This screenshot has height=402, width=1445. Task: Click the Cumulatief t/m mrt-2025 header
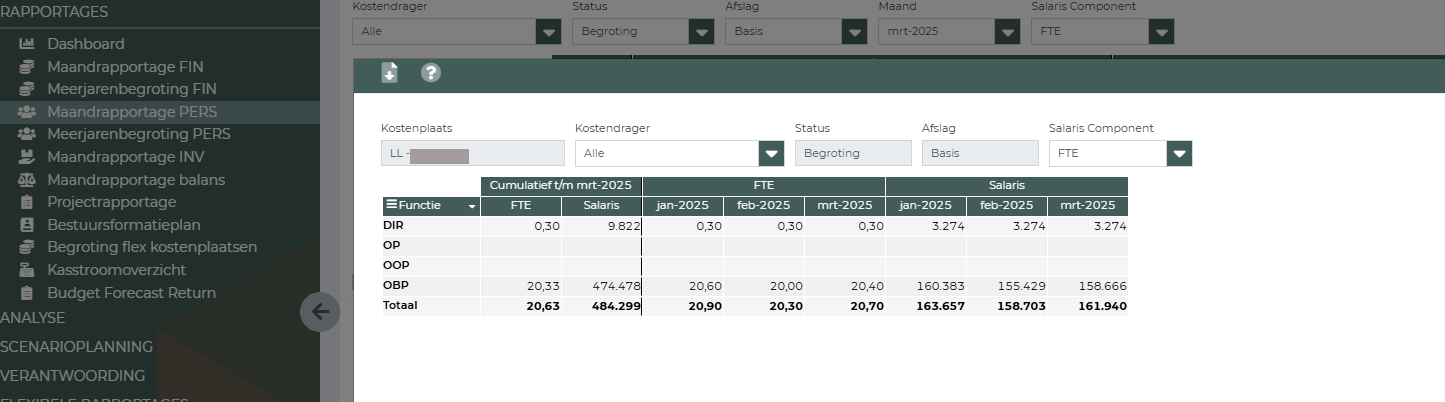click(x=561, y=186)
